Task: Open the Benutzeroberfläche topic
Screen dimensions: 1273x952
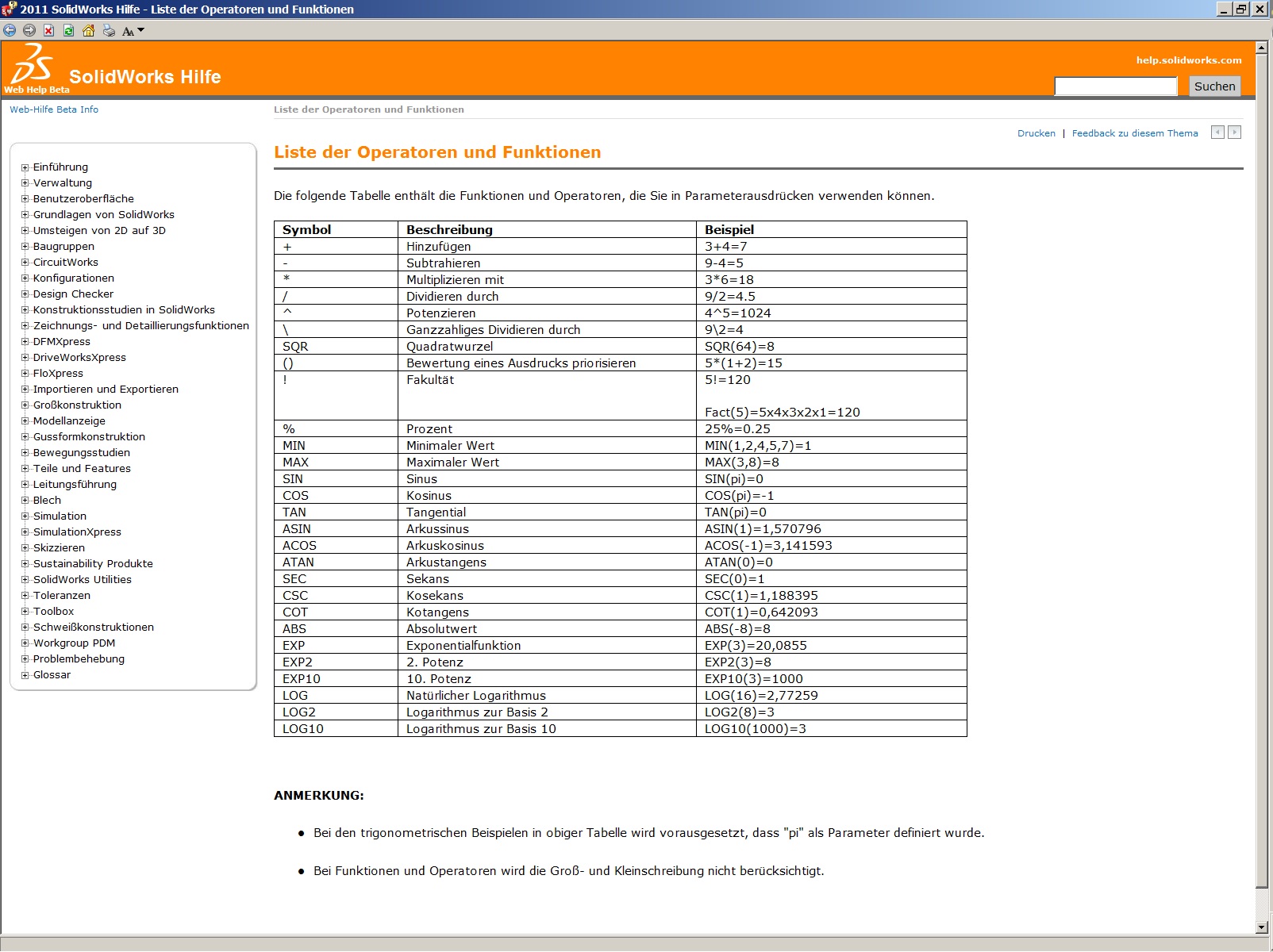Action: [83, 199]
